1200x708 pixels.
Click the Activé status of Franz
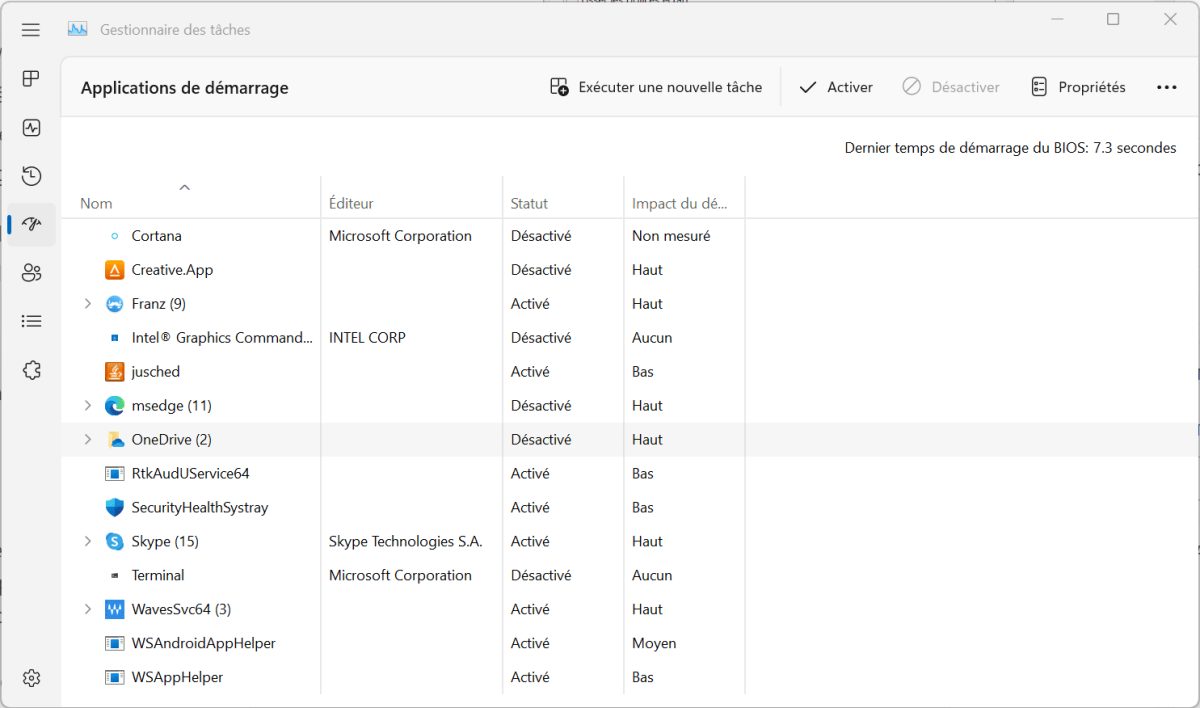[530, 304]
